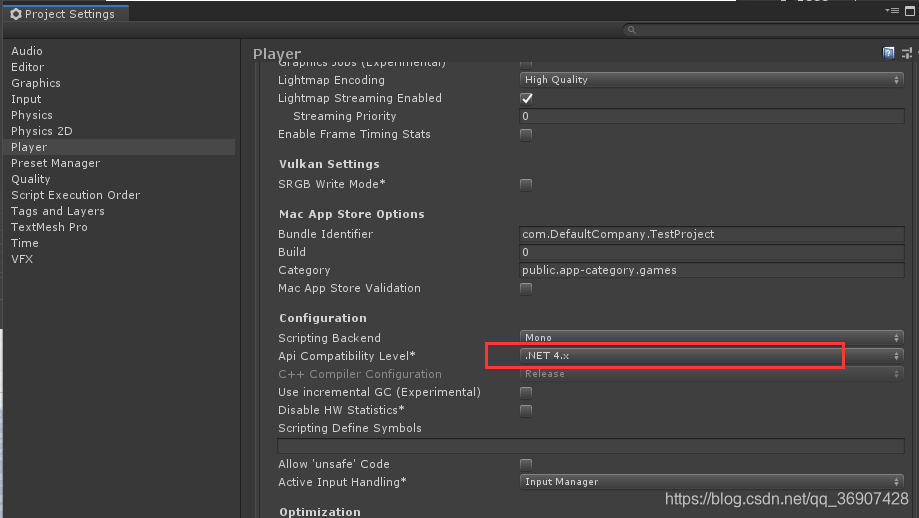
Task: Uncheck Lightmap Streaming Enabled
Action: (526, 98)
